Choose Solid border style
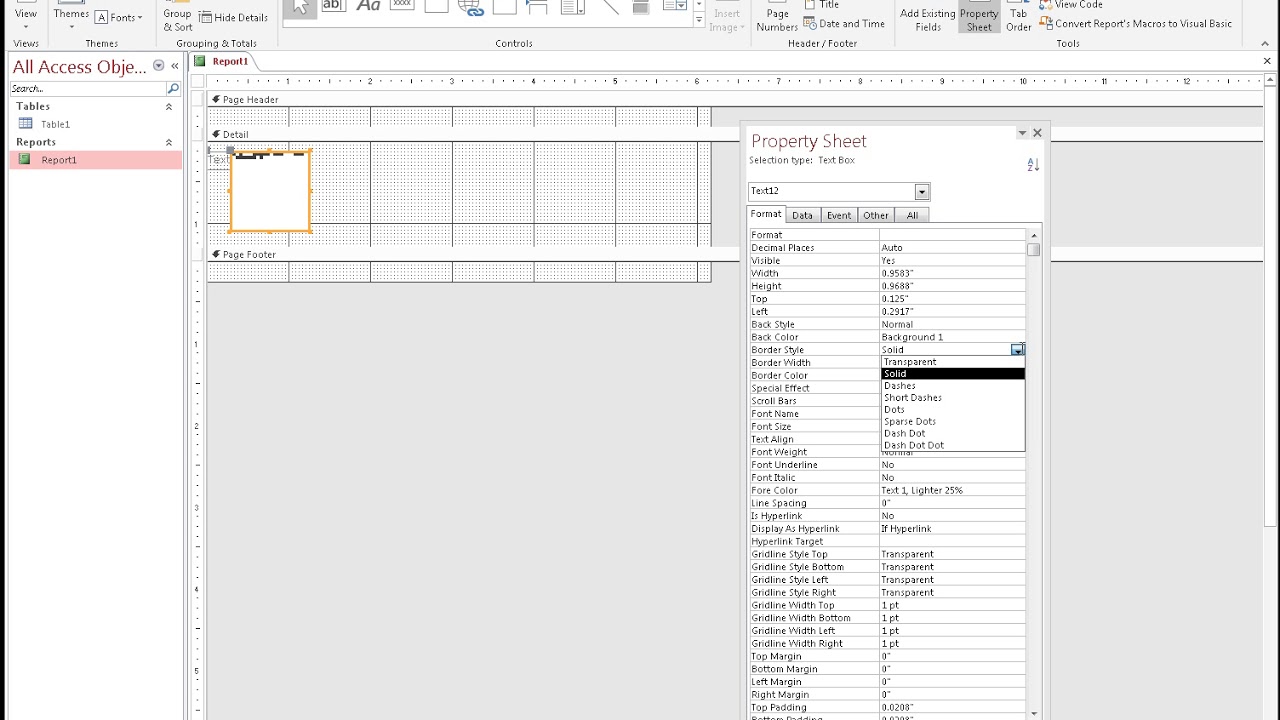 [x=953, y=374]
